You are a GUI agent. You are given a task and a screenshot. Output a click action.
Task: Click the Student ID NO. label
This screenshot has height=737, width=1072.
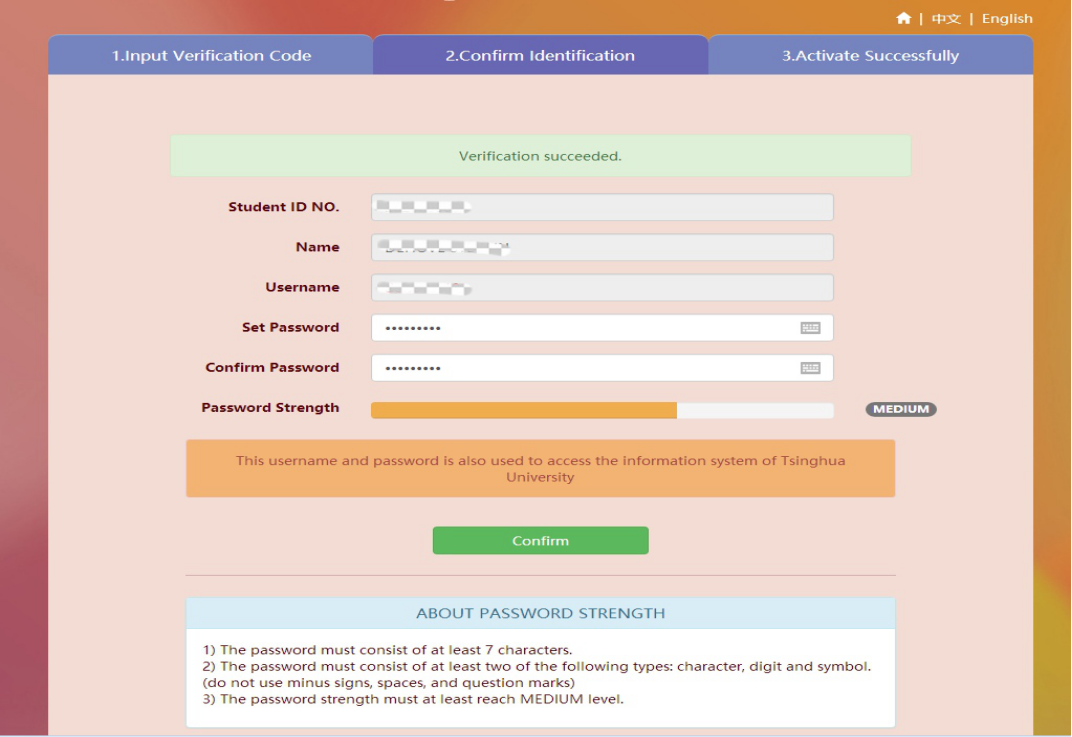pyautogui.click(x=284, y=207)
